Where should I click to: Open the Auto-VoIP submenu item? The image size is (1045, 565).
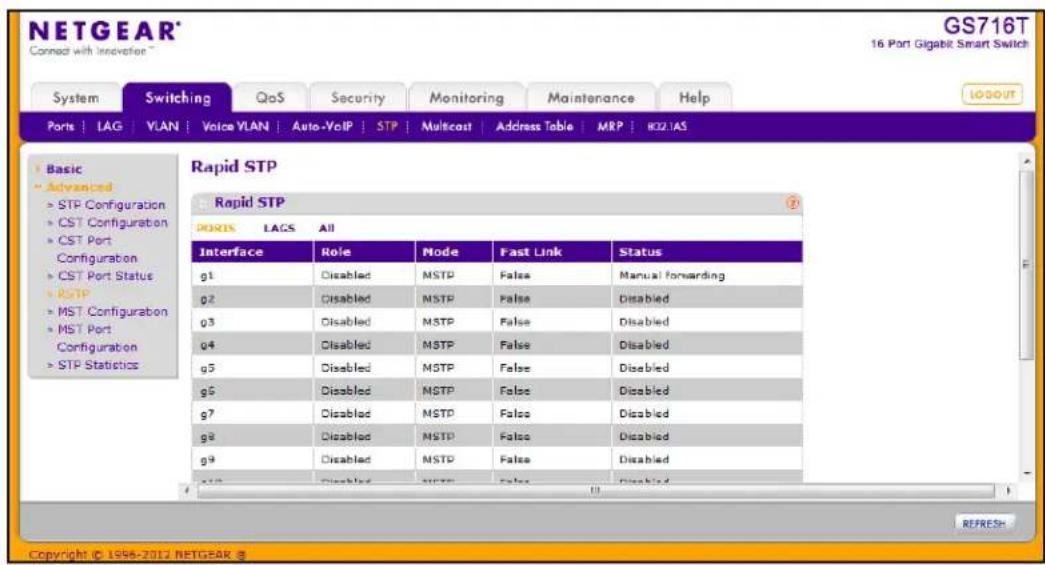point(322,126)
